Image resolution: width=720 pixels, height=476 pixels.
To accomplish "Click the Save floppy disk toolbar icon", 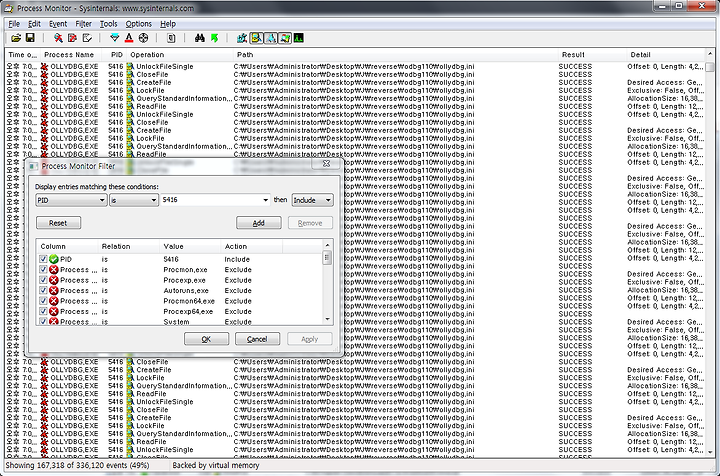I will [30, 38].
